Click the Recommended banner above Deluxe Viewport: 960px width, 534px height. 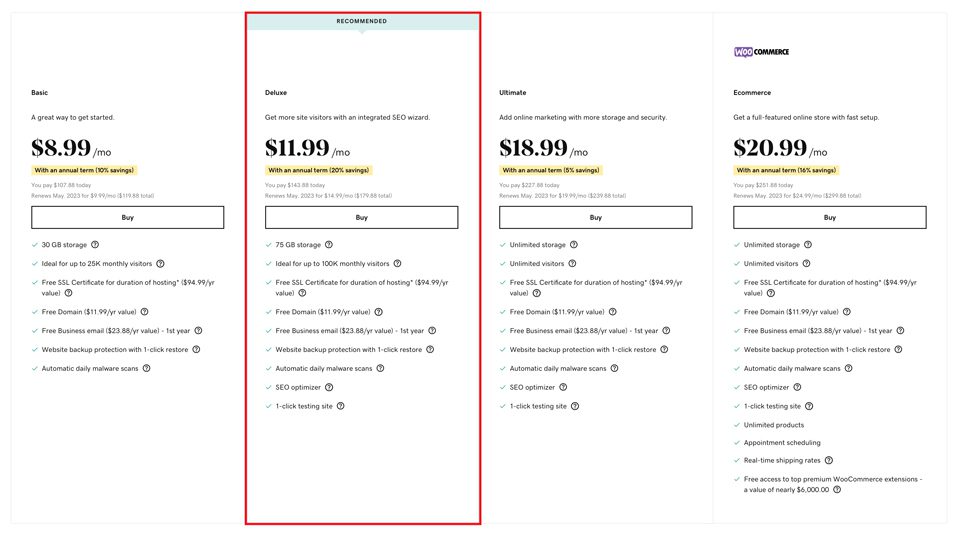tap(362, 21)
